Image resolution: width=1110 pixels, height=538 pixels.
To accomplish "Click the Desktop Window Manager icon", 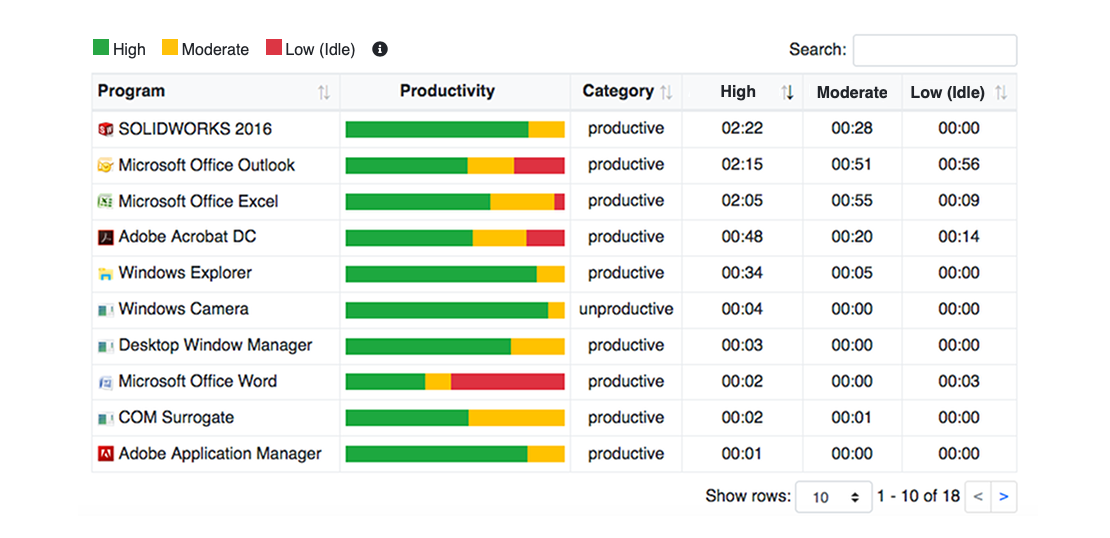I will coord(105,345).
